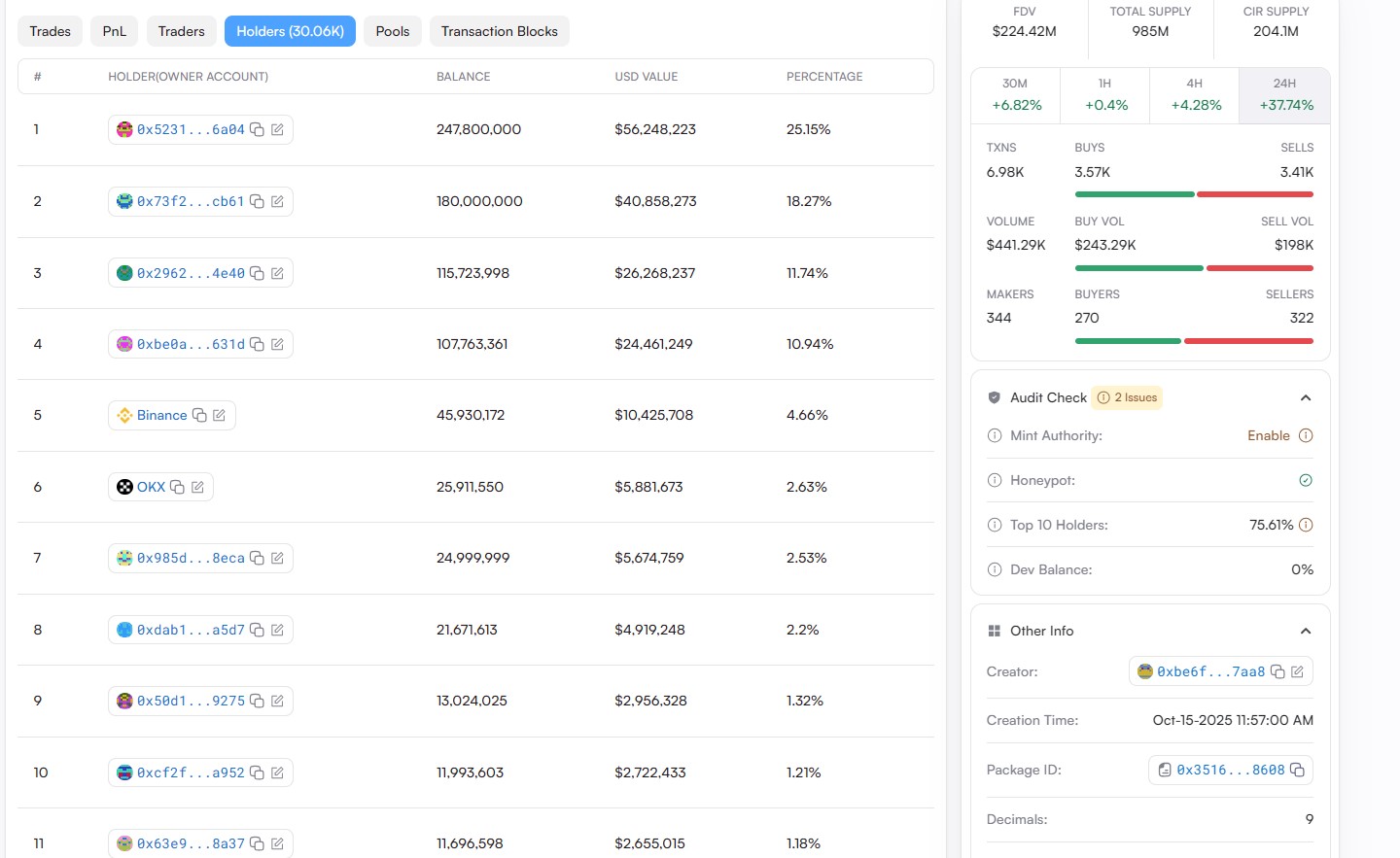Click USD value $40,858,273
Image resolution: width=1400 pixels, height=858 pixels.
(x=656, y=201)
